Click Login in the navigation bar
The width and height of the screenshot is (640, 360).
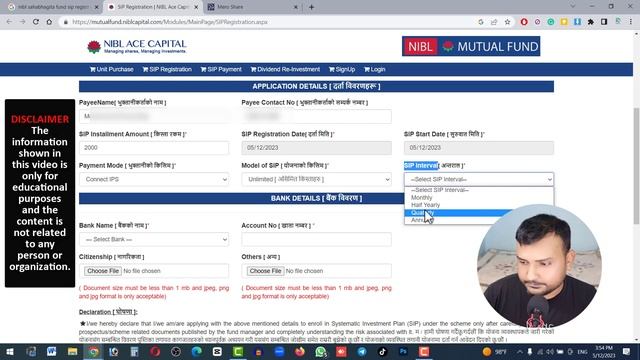[x=375, y=69]
